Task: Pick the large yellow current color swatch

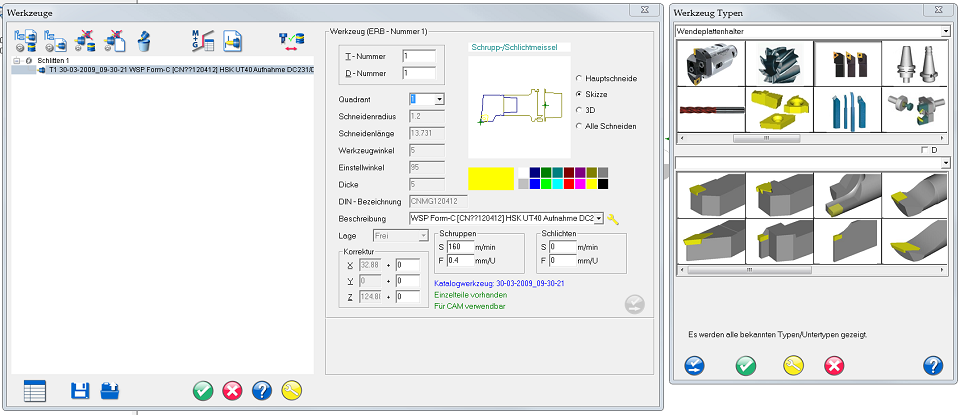Action: point(491,178)
